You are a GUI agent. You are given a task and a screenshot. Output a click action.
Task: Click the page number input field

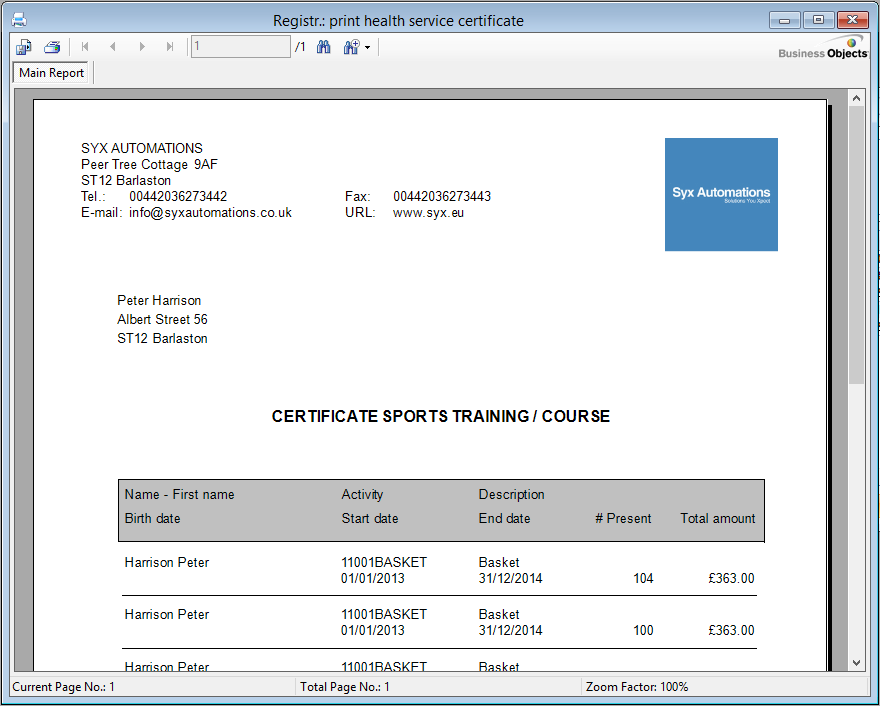coord(240,47)
